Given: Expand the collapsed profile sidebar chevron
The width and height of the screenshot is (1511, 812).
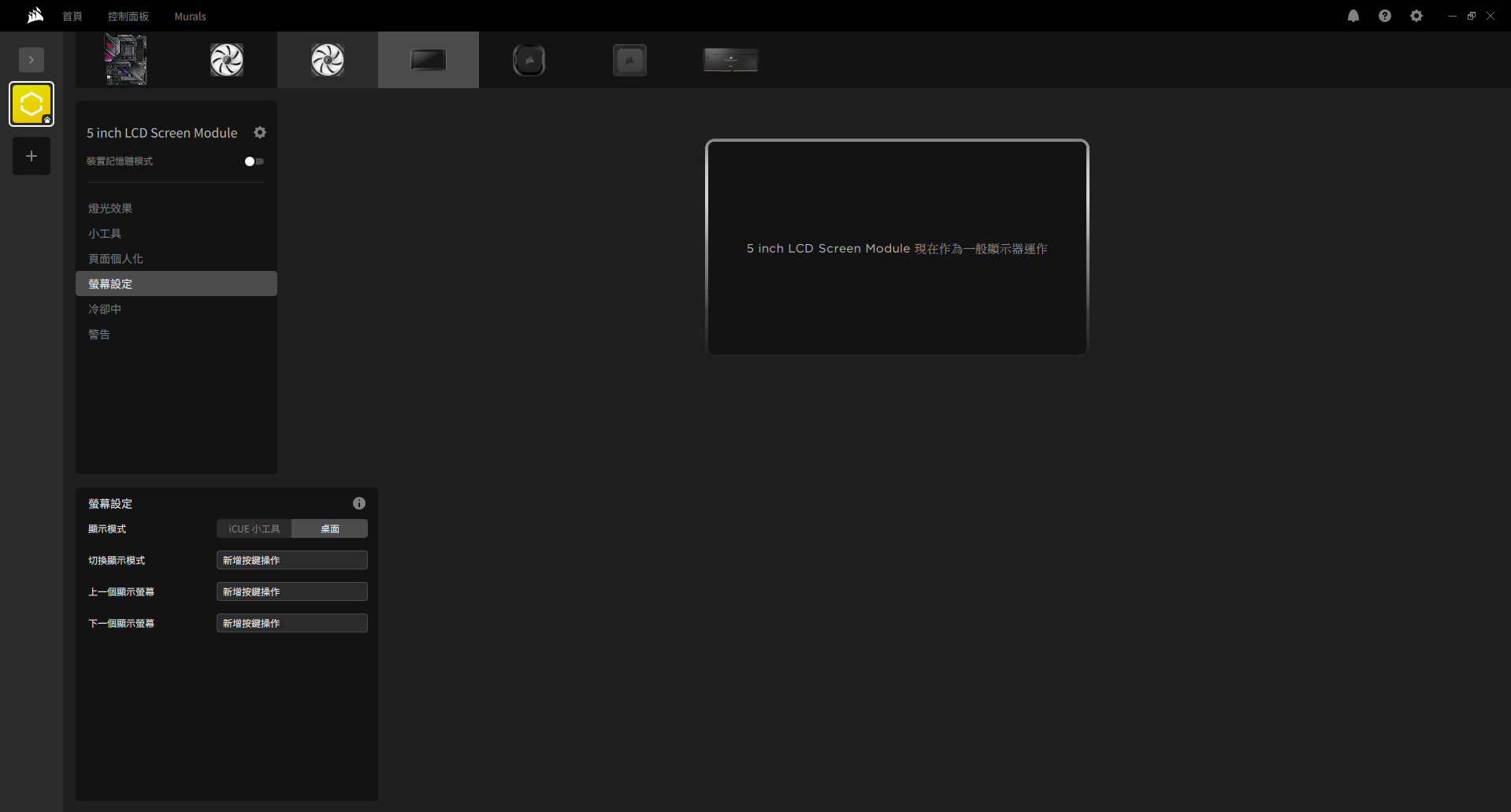Looking at the screenshot, I should (x=32, y=60).
